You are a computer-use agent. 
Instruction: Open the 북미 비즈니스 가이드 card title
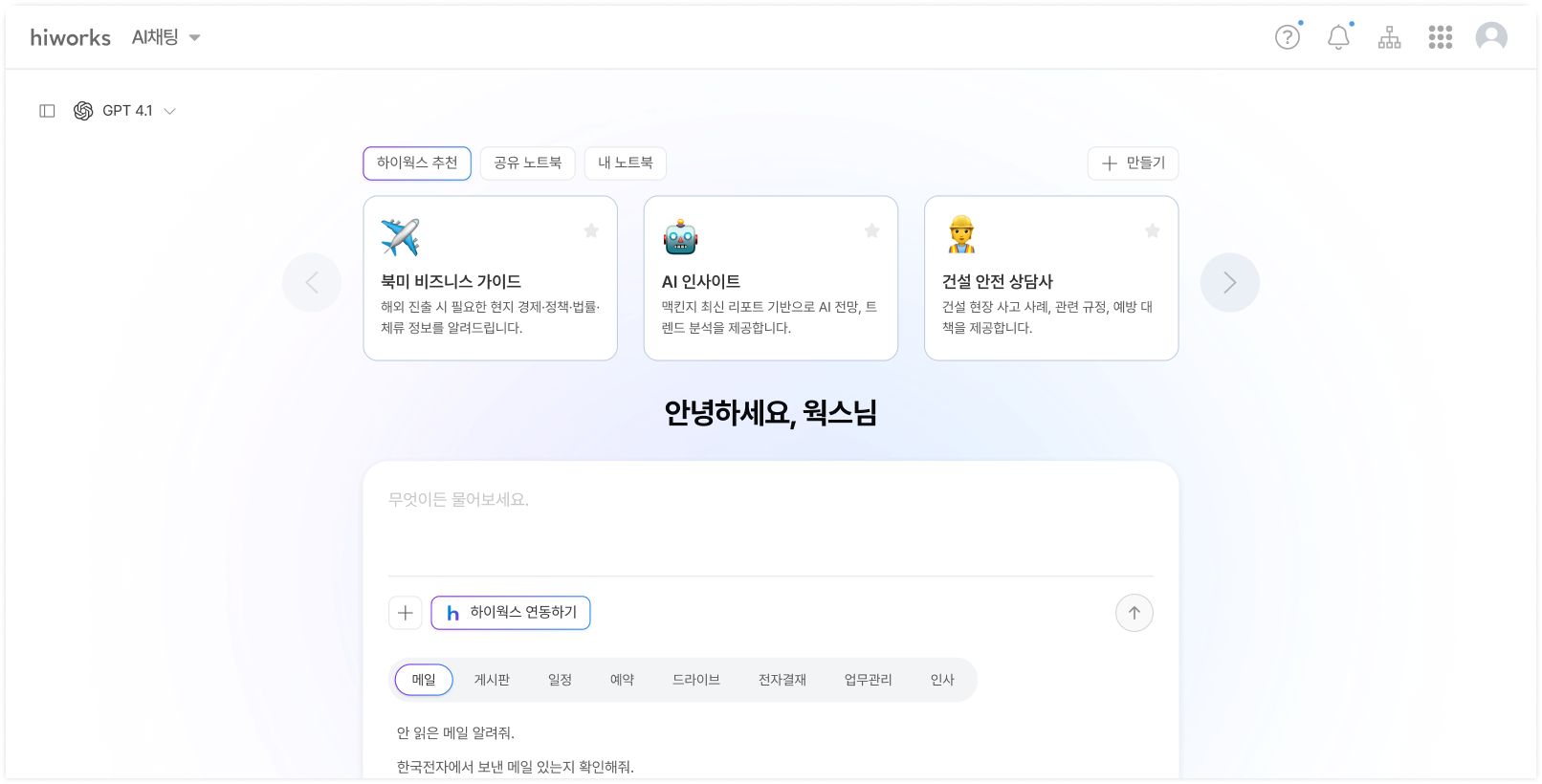[x=451, y=281]
